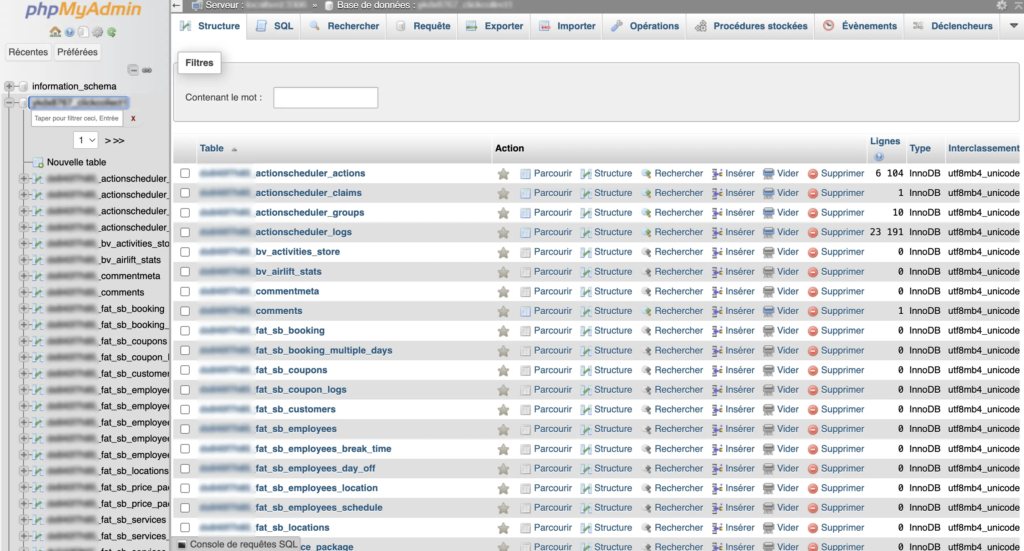The width and height of the screenshot is (1024, 551).
Task: Expand the _fat_sb_locations node in sidebar
Action: pyautogui.click(x=24, y=471)
